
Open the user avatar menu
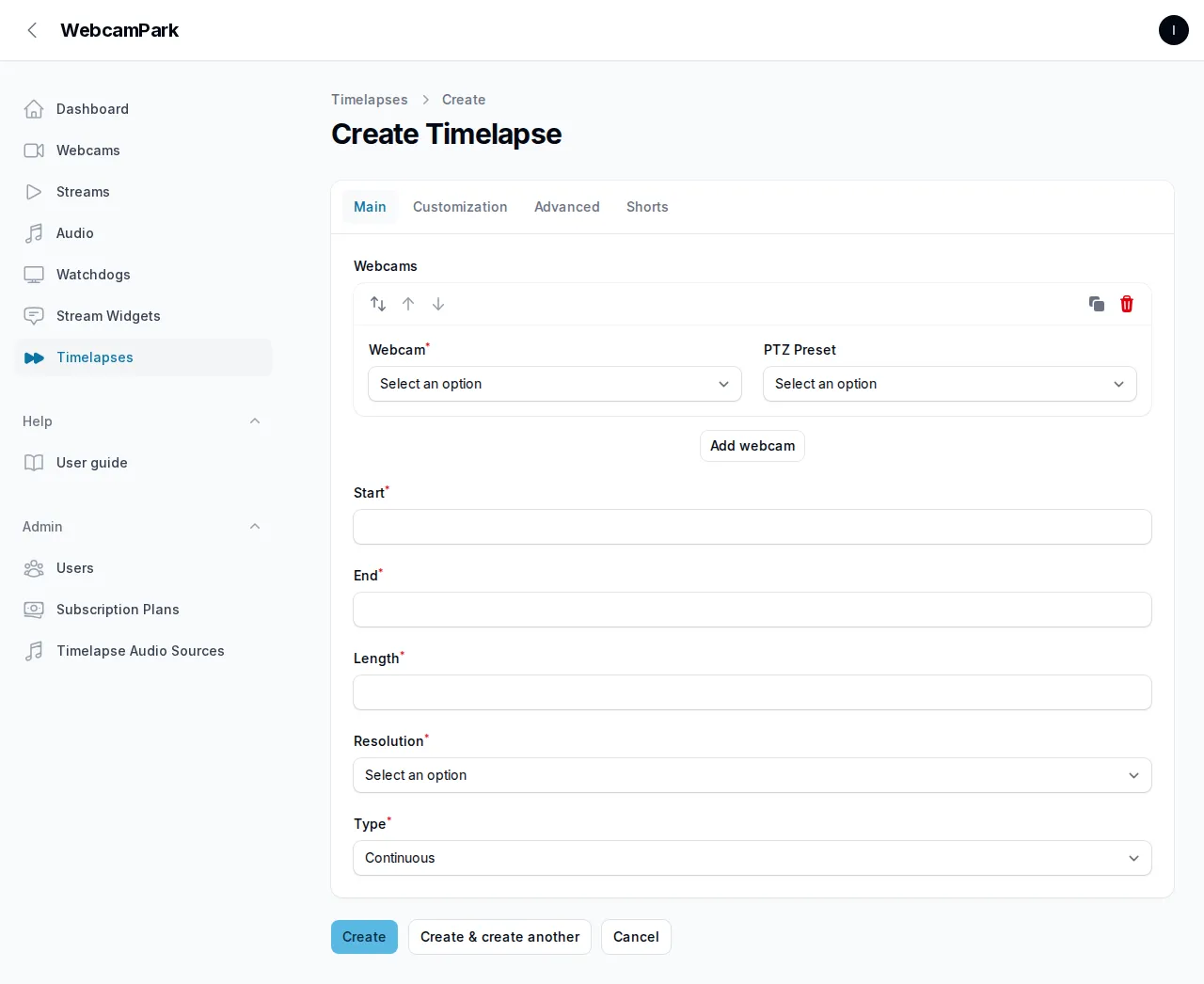[x=1174, y=30]
